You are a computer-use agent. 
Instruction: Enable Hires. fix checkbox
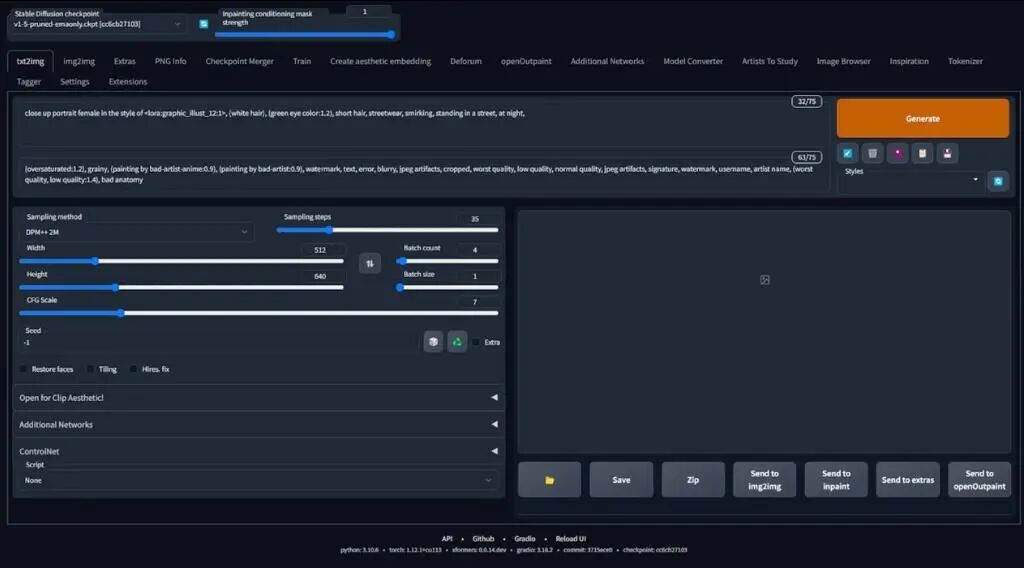click(x=133, y=370)
